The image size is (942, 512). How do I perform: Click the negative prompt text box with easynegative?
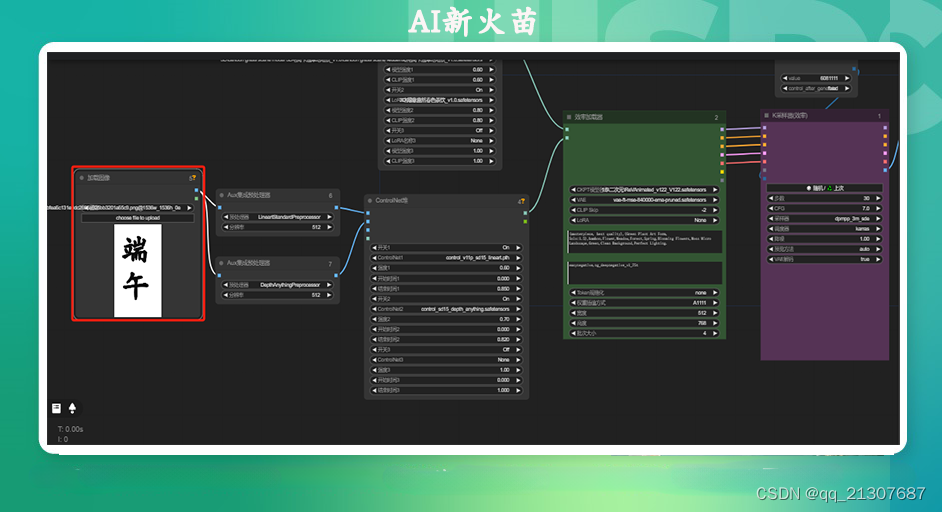[x=644, y=272]
